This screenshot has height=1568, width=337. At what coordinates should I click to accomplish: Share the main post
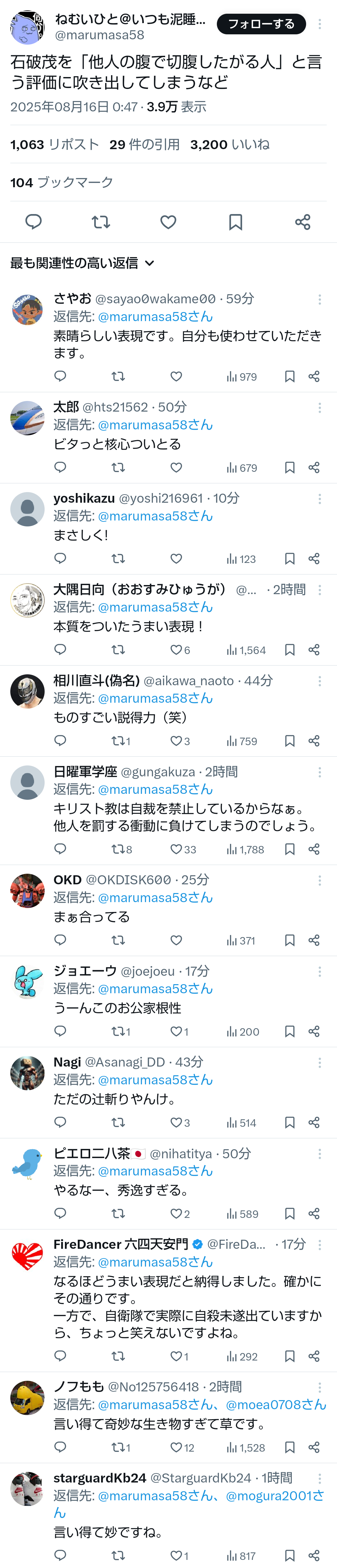click(x=303, y=222)
